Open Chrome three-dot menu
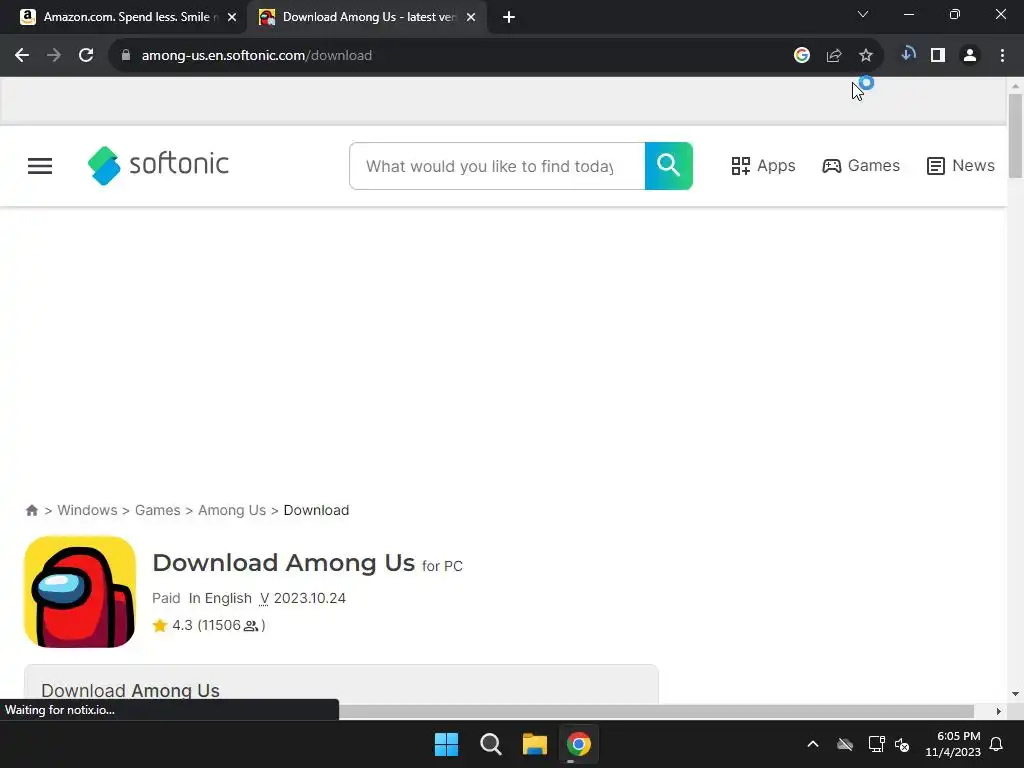This screenshot has width=1024, height=768. [x=1002, y=56]
